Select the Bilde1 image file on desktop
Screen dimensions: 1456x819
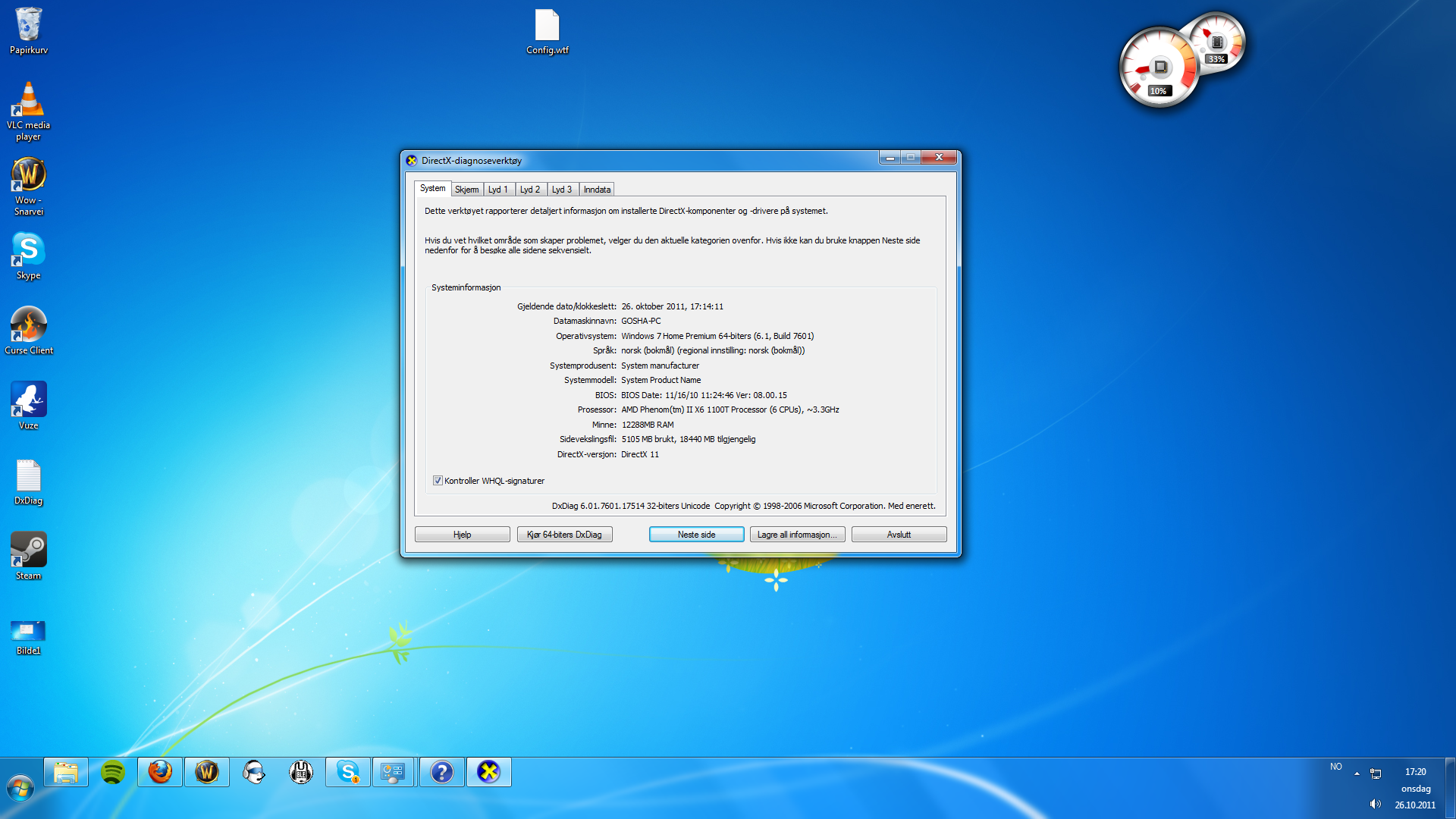tap(29, 637)
